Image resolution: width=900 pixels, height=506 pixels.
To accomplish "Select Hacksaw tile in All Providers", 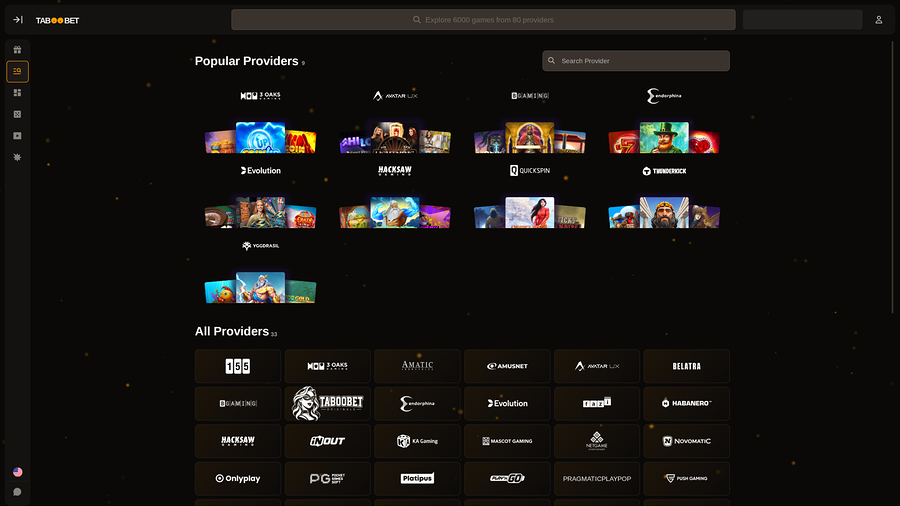I will pos(238,441).
